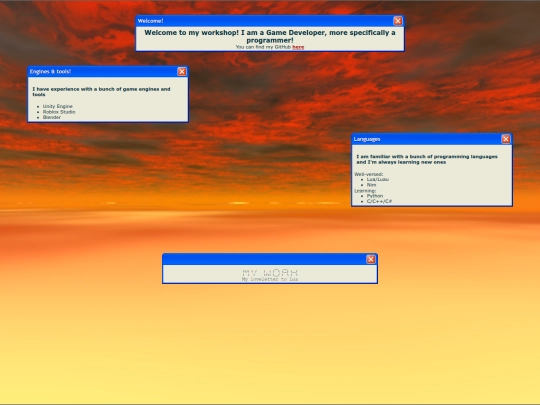Click the 'I am familiar with' heading text
This screenshot has width=540, height=405.
[x=427, y=159]
